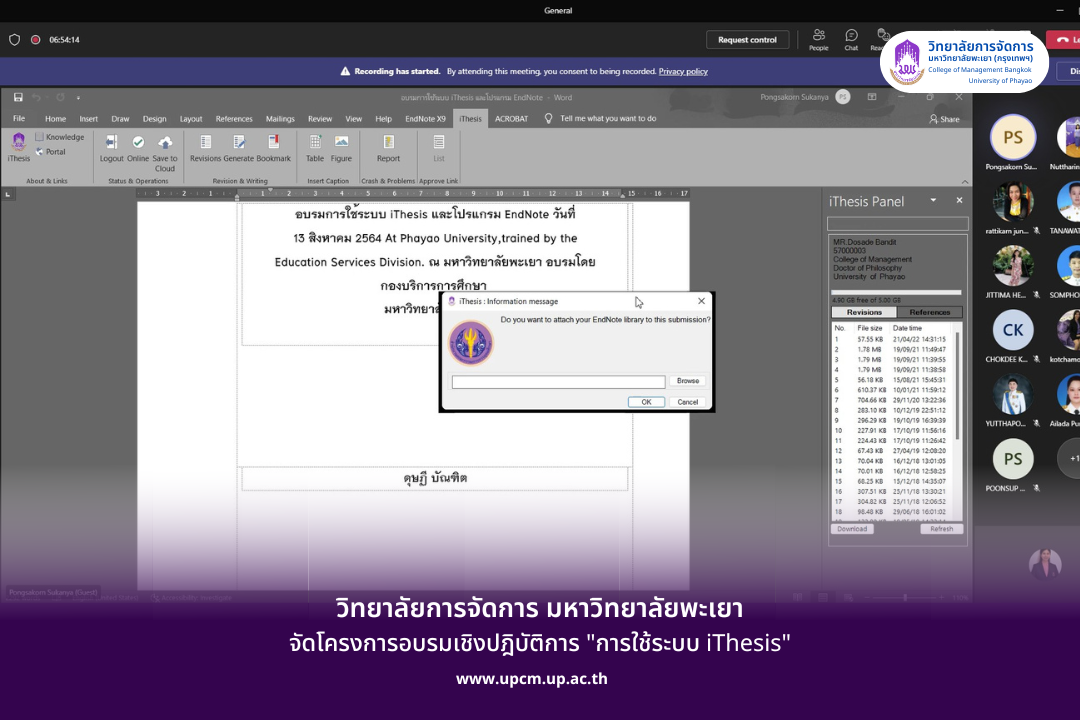Screen dimensions: 1080x720
Task: Click the Save to Cloud icon
Action: [x=165, y=143]
